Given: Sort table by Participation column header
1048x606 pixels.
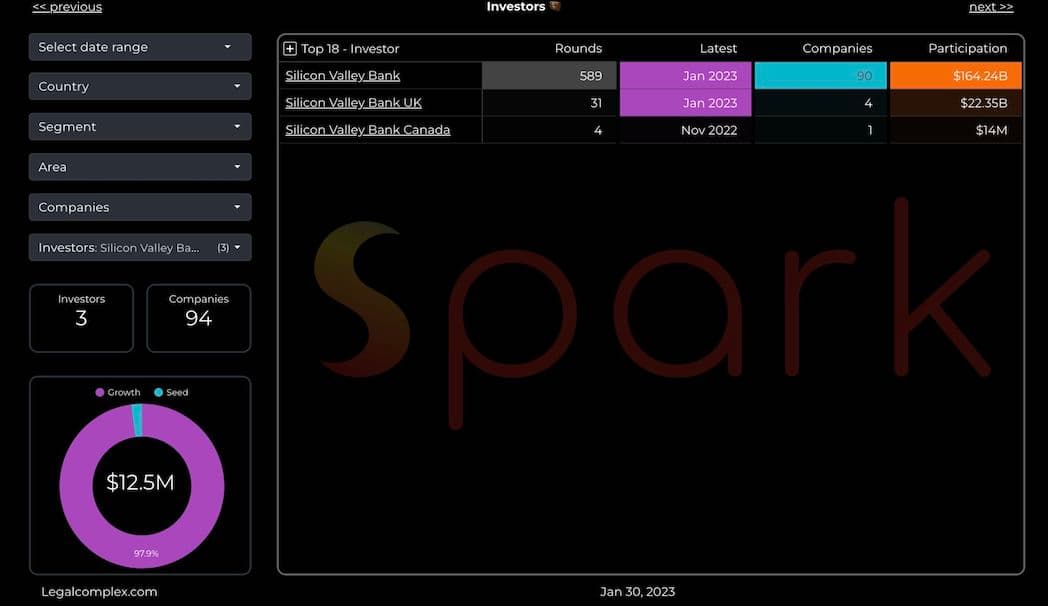Looking at the screenshot, I should pos(967,48).
